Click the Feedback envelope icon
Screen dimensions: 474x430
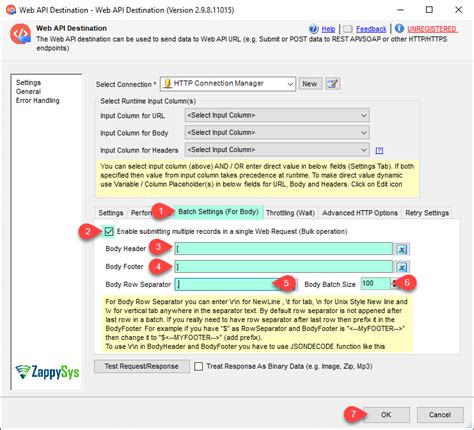[348, 29]
